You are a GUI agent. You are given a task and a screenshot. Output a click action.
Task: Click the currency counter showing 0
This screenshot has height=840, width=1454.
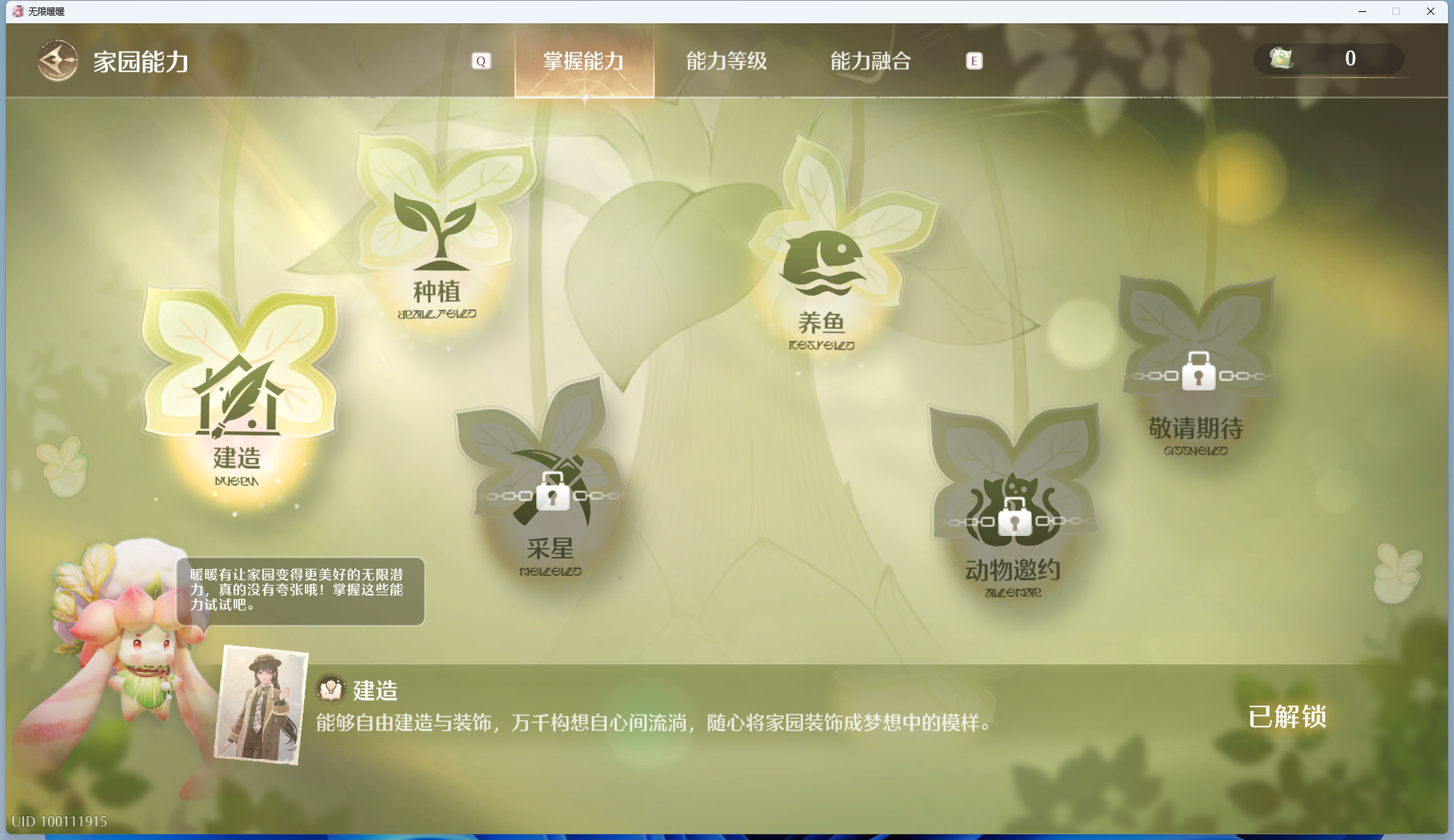pyautogui.click(x=1350, y=59)
